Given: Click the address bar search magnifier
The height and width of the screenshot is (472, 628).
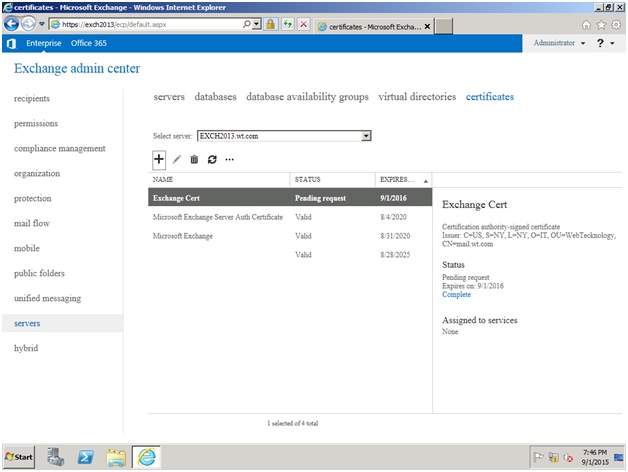Looking at the screenshot, I should pos(247,24).
